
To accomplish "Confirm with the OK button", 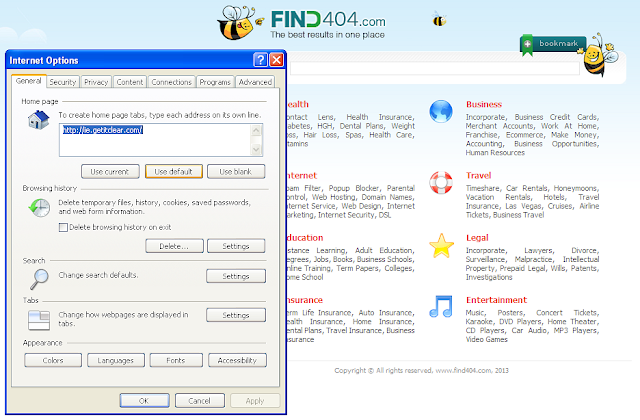I will click(x=144, y=401).
